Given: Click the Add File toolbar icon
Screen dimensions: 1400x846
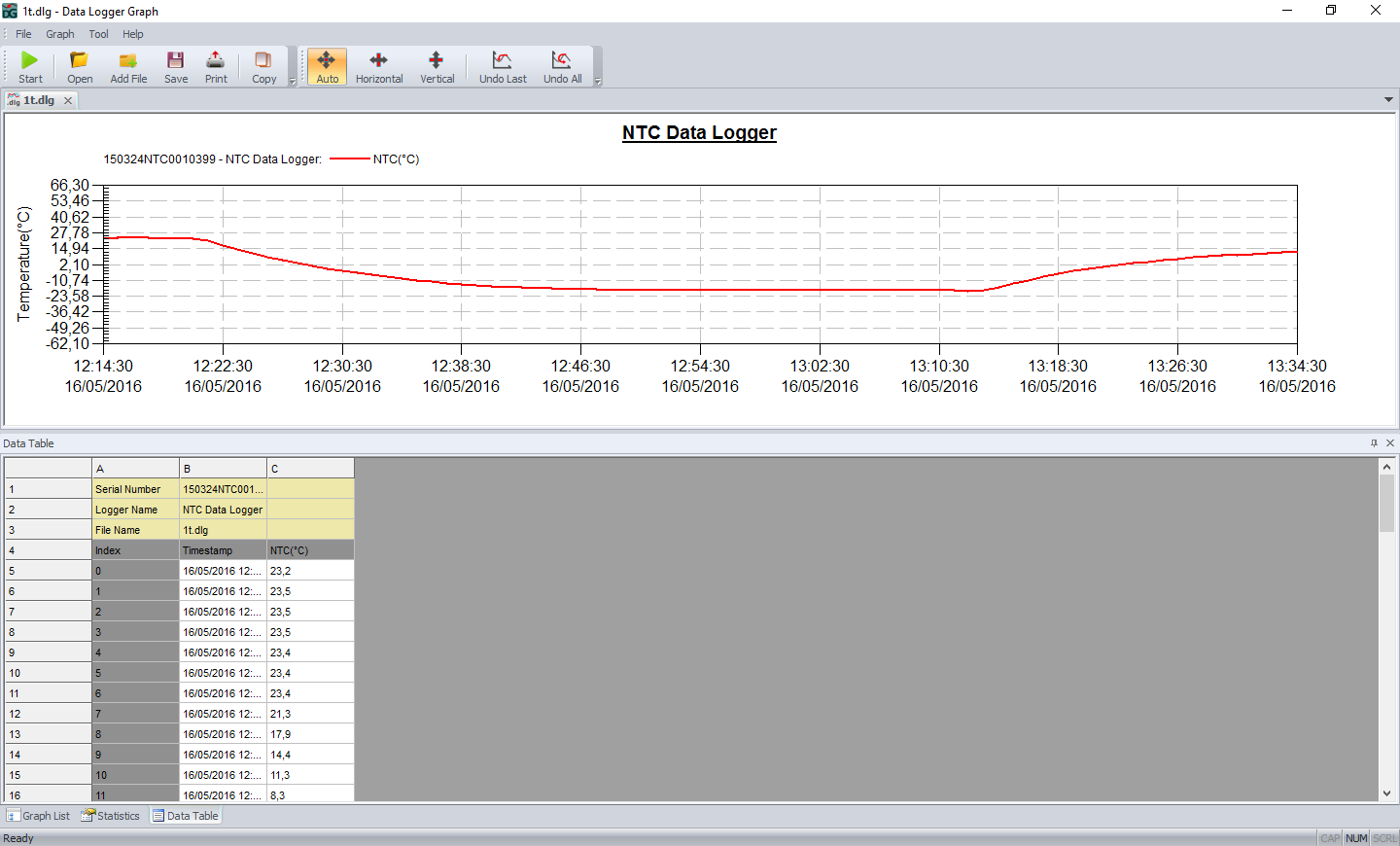Looking at the screenshot, I should pyautogui.click(x=128, y=66).
